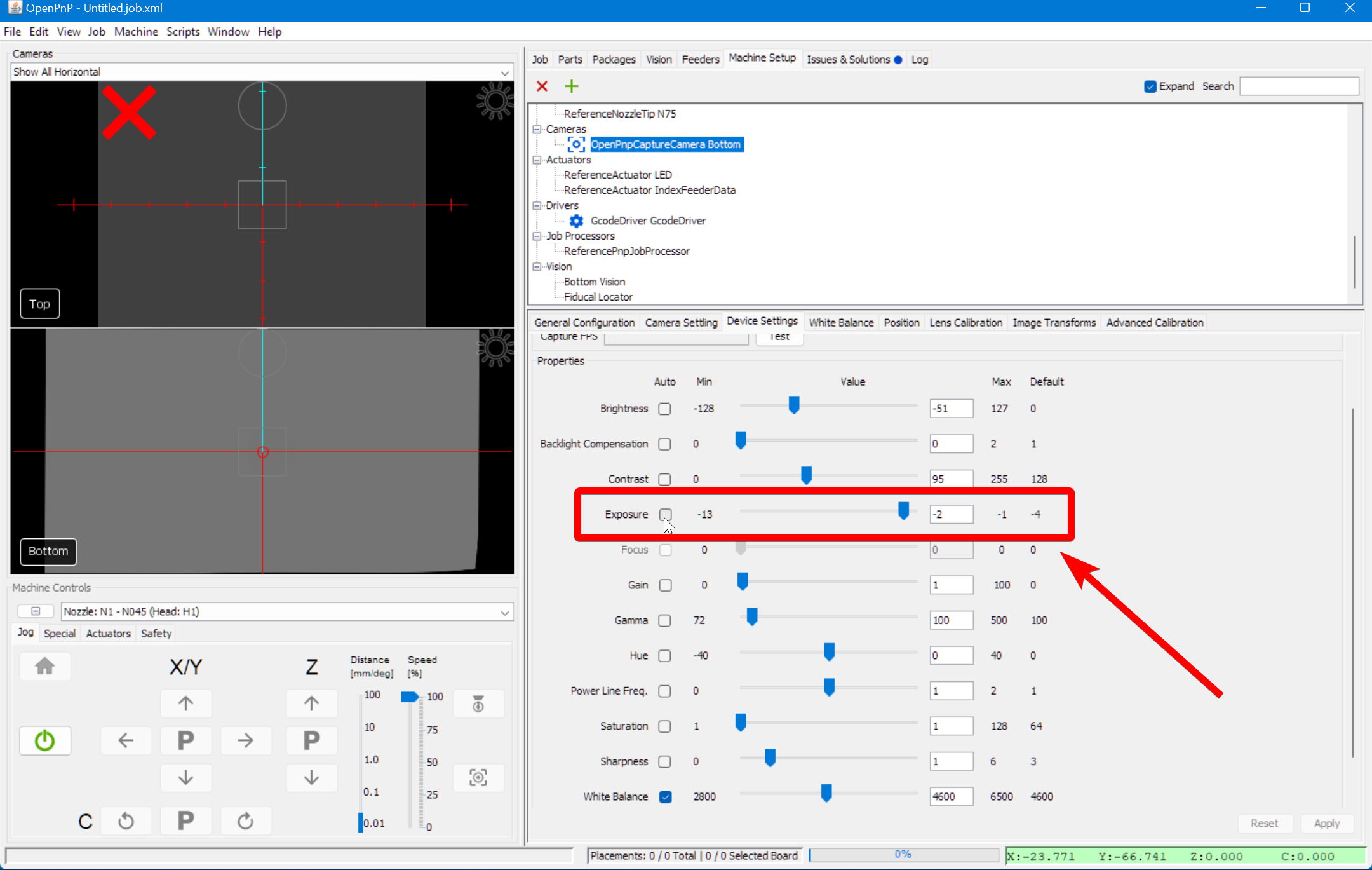Toggle the Expand checkbox

coord(1150,86)
